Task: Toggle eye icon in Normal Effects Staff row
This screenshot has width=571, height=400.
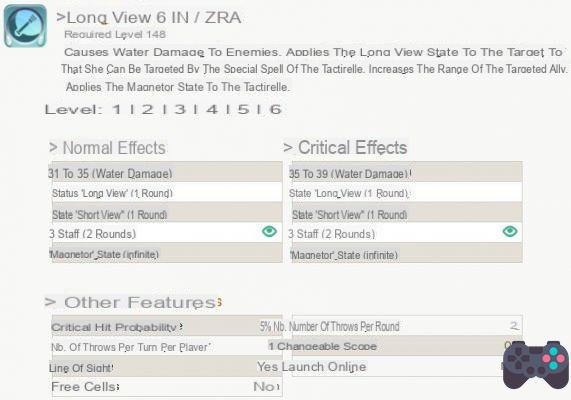Action: pyautogui.click(x=269, y=231)
